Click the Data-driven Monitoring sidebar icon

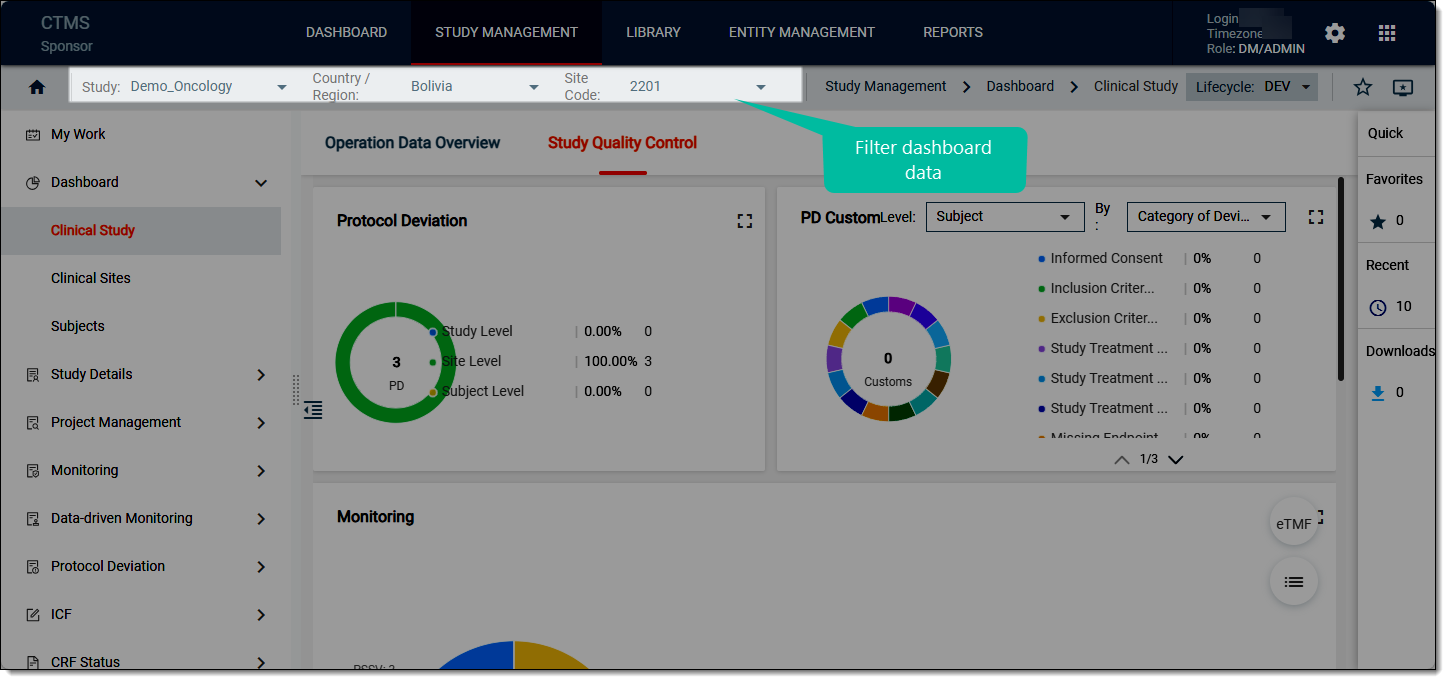point(33,519)
